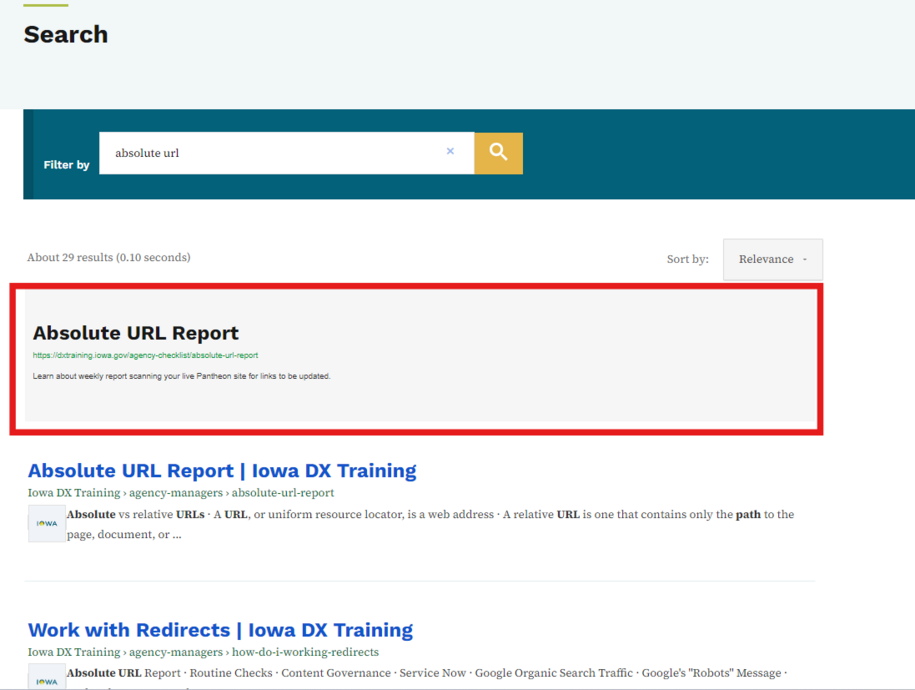The height and width of the screenshot is (690, 915).
Task: Open Work with Redirects | Iowa DX Training
Action: click(219, 630)
